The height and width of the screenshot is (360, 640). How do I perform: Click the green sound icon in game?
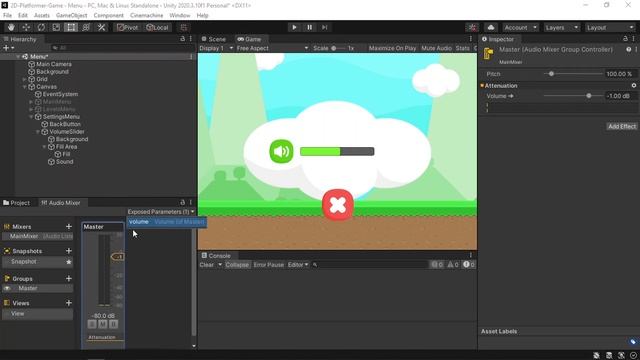281,151
